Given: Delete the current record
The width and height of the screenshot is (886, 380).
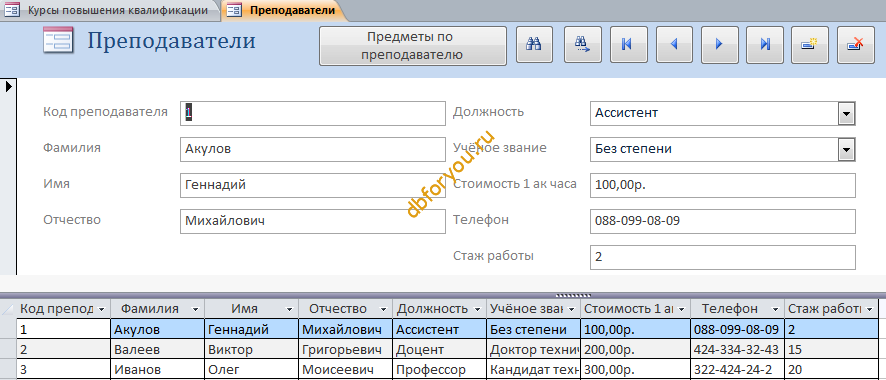Looking at the screenshot, I should click(855, 44).
